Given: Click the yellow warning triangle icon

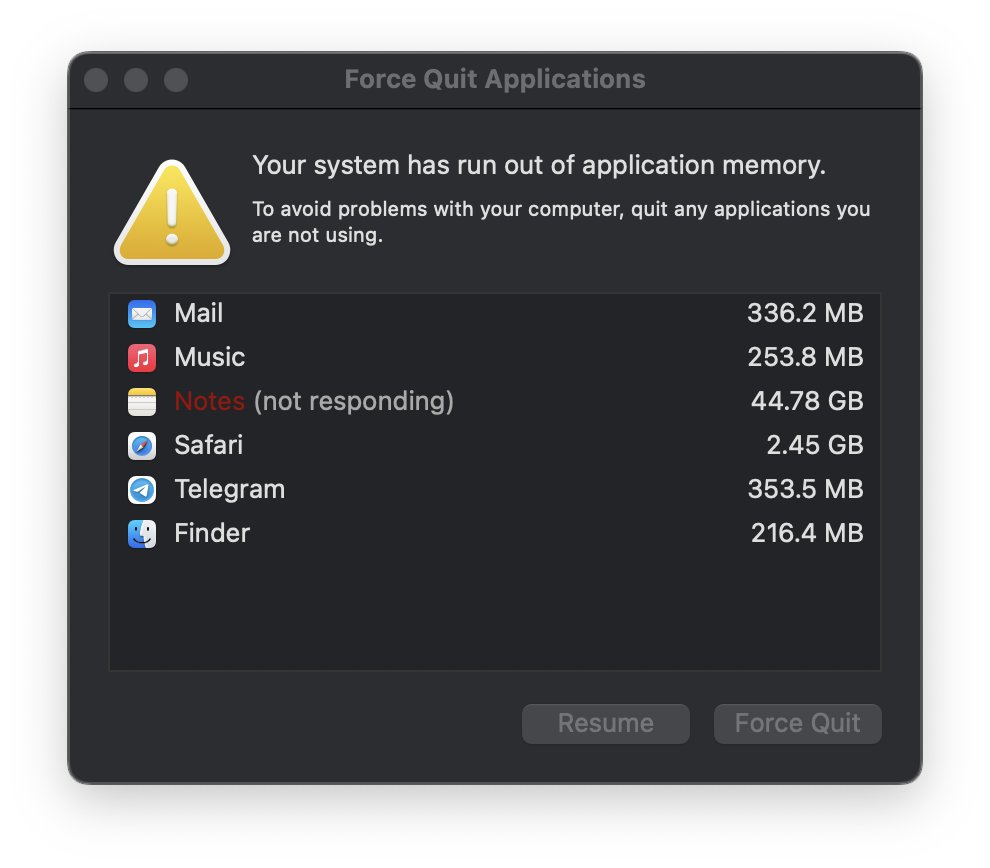Looking at the screenshot, I should 172,213.
